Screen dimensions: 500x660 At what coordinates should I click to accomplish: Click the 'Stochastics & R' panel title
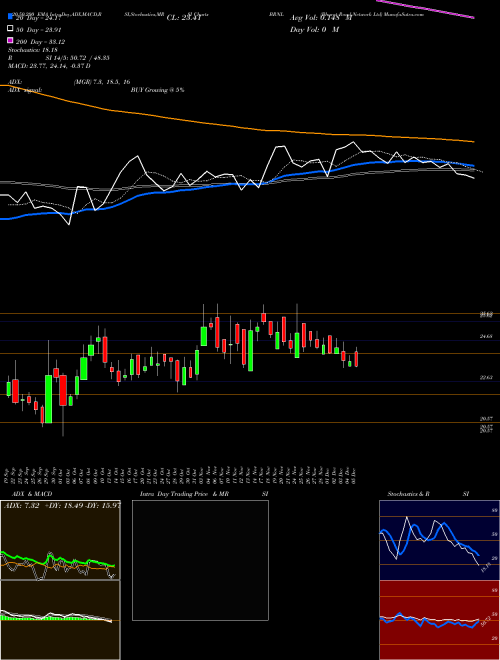click(x=409, y=494)
